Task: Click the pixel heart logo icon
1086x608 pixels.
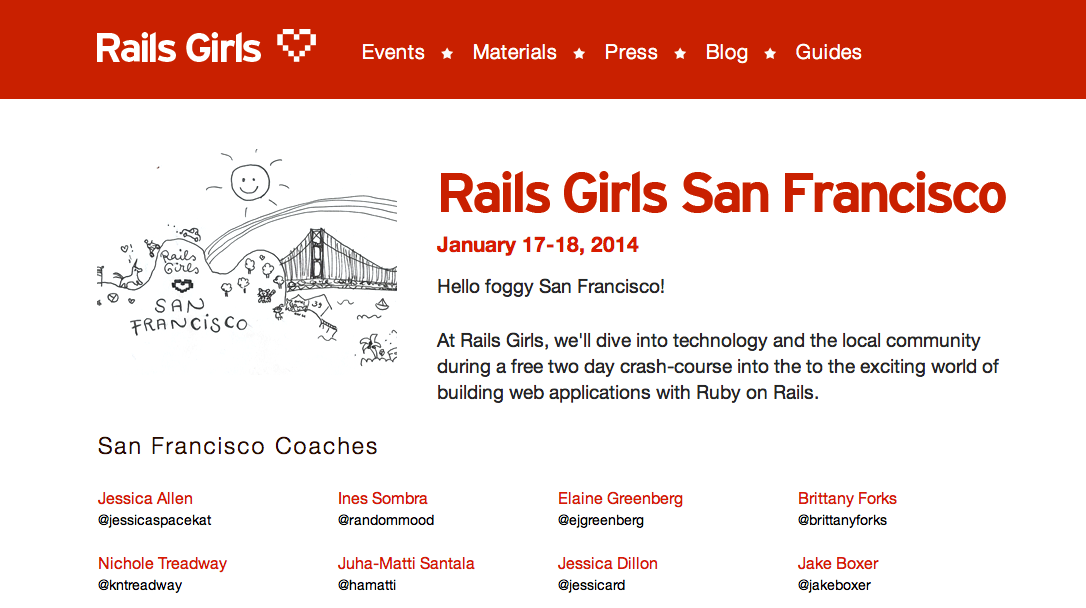Action: (x=297, y=45)
